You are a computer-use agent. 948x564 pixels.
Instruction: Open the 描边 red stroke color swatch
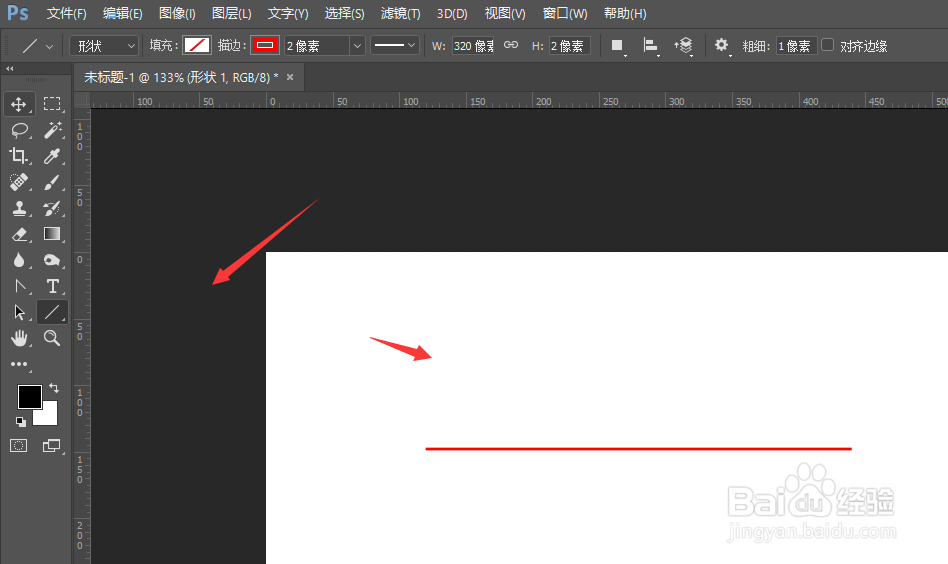click(265, 45)
